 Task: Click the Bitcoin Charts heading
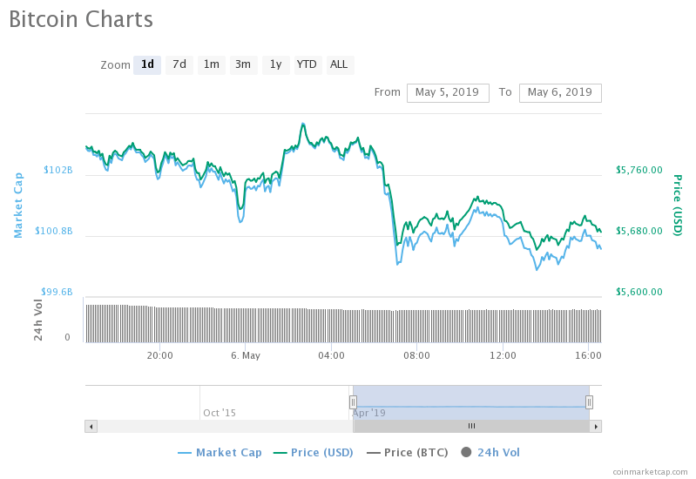click(x=81, y=20)
